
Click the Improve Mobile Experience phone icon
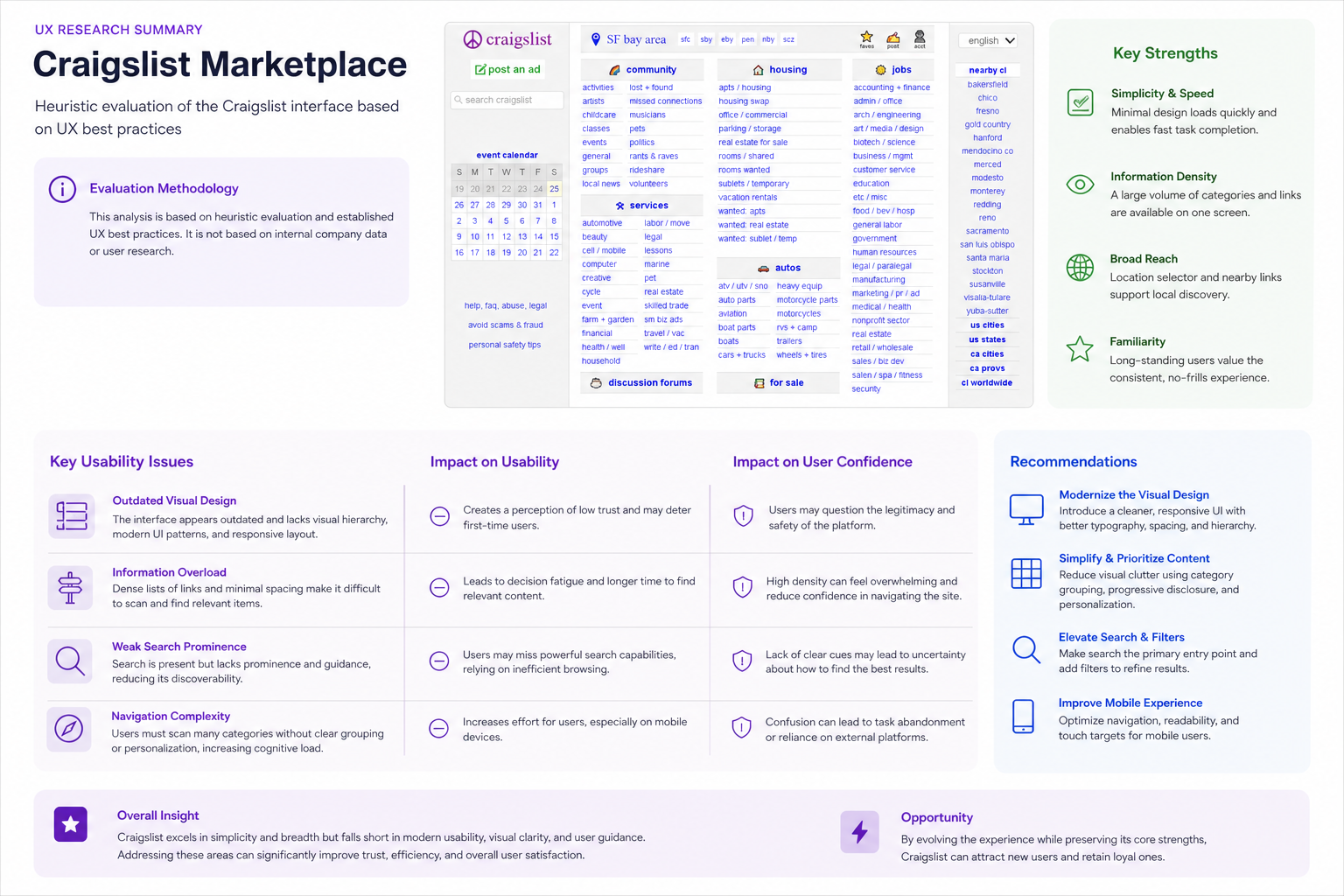[x=1023, y=716]
